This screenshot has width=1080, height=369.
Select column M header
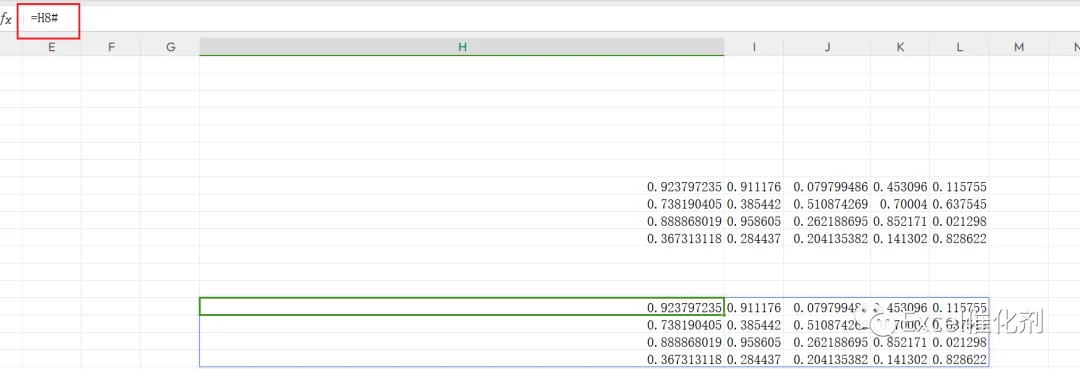[1018, 47]
